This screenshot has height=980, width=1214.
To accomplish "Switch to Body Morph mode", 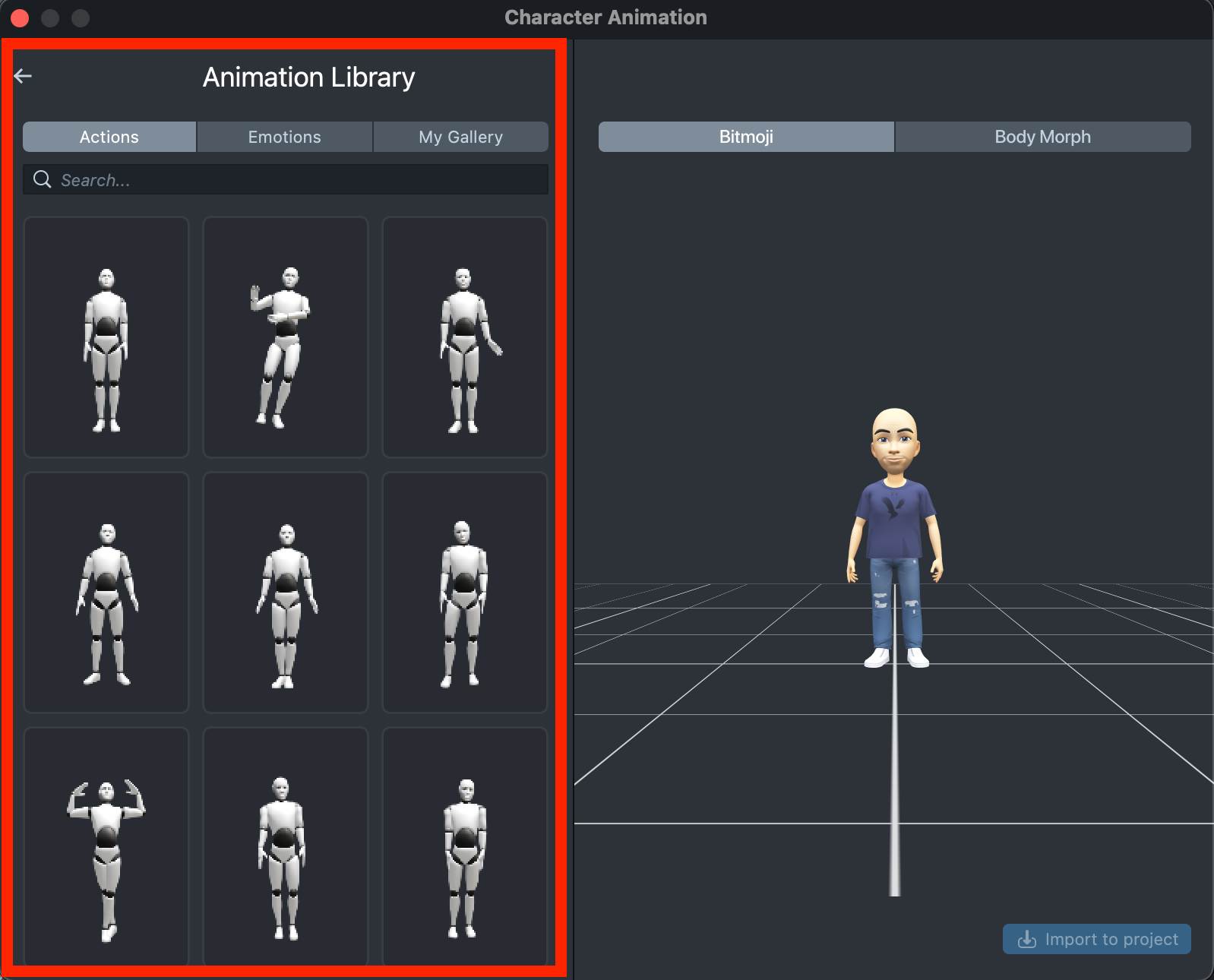I will pyautogui.click(x=1042, y=137).
